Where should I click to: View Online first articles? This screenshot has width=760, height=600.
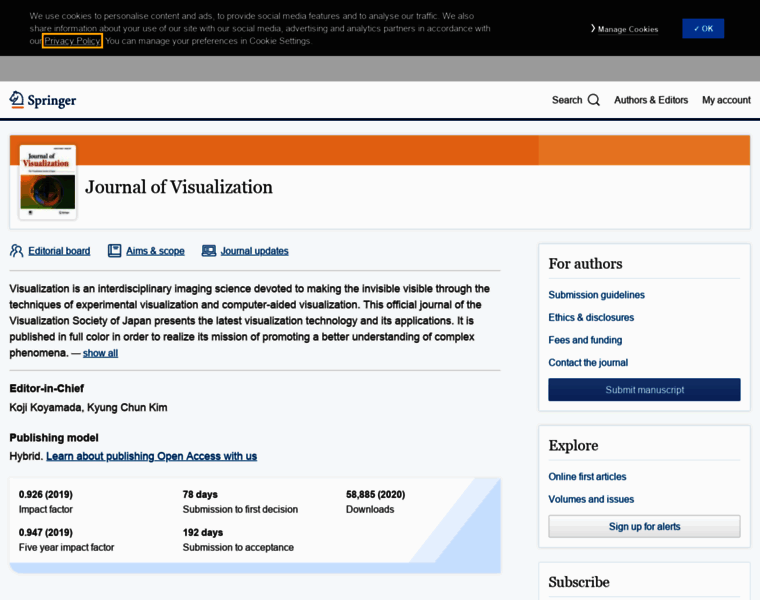pyautogui.click(x=587, y=476)
